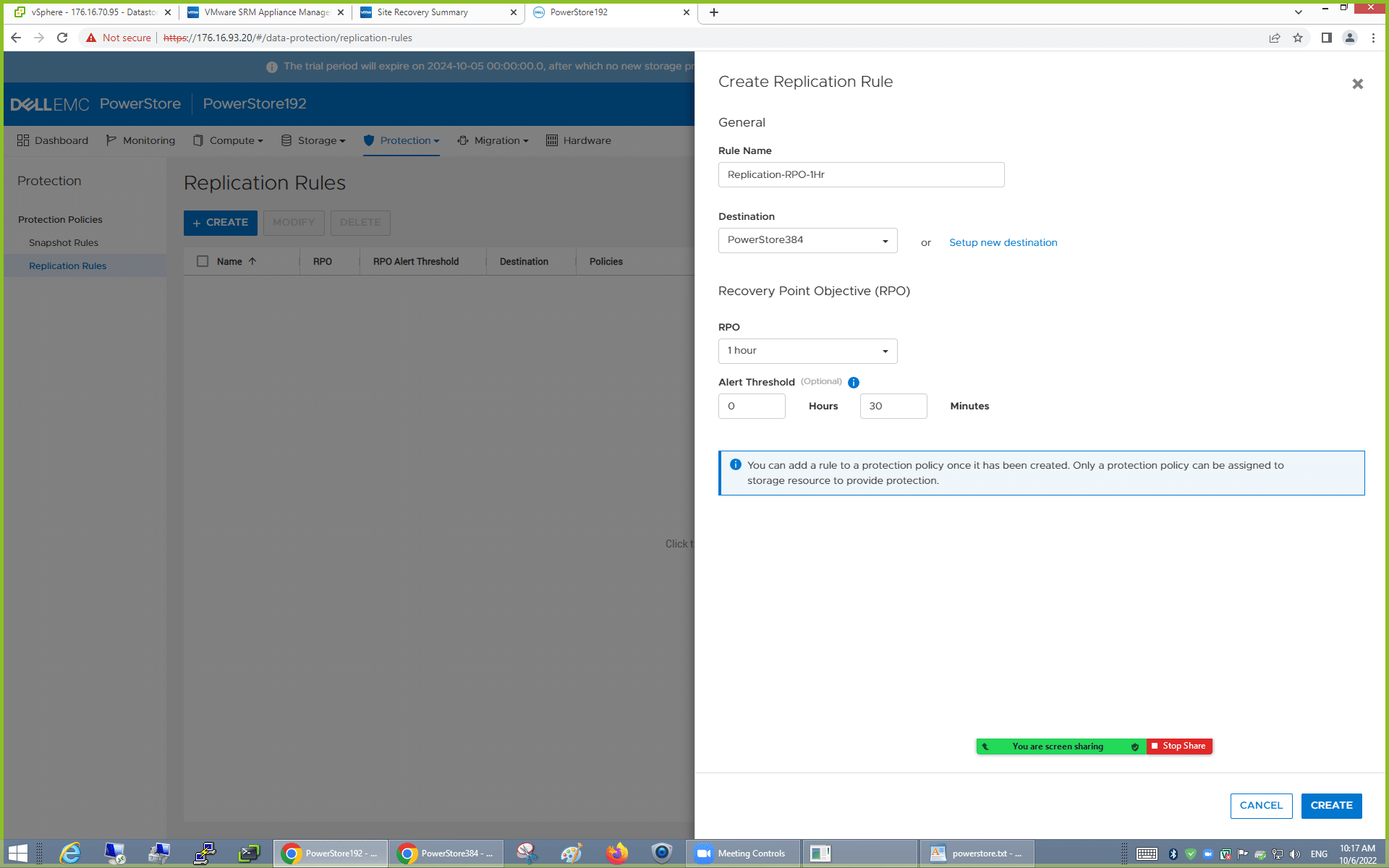Screen dimensions: 1389x868
Task: Click the ENG language indicator
Action: pos(1319,854)
